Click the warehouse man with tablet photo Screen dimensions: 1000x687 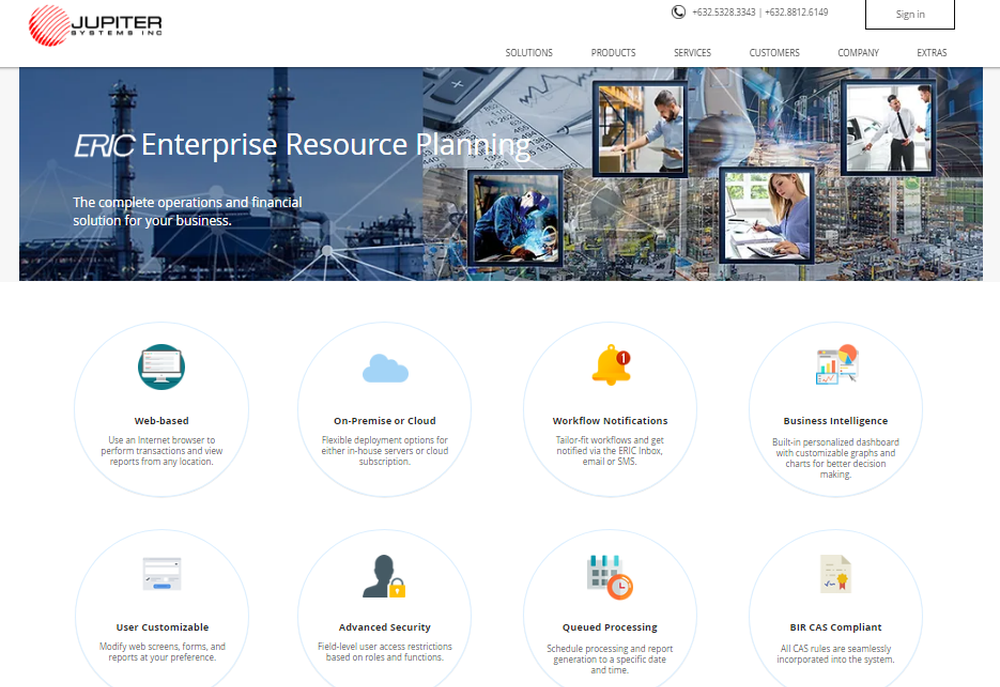click(x=641, y=129)
